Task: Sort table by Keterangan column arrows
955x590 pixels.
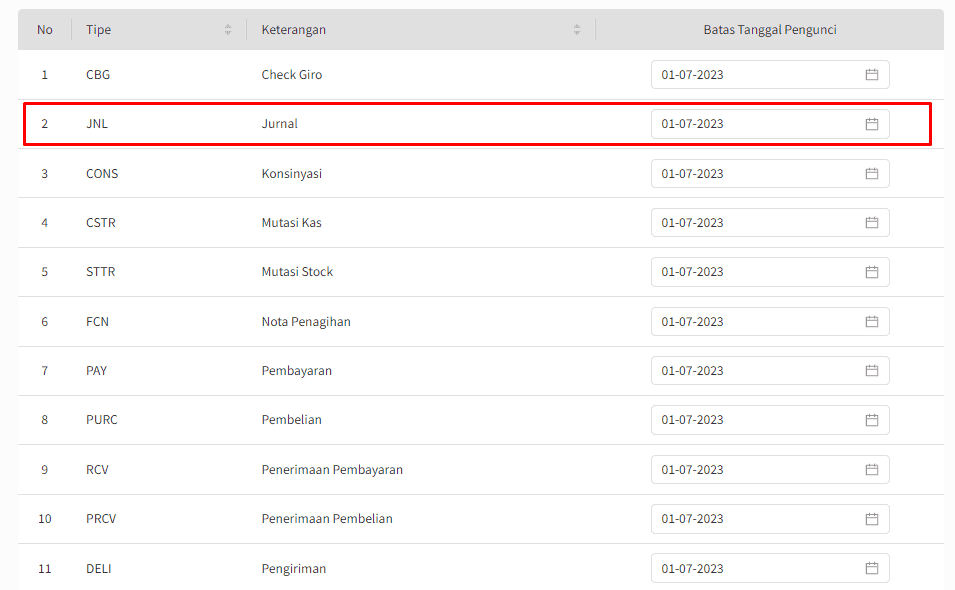Action: tap(577, 30)
